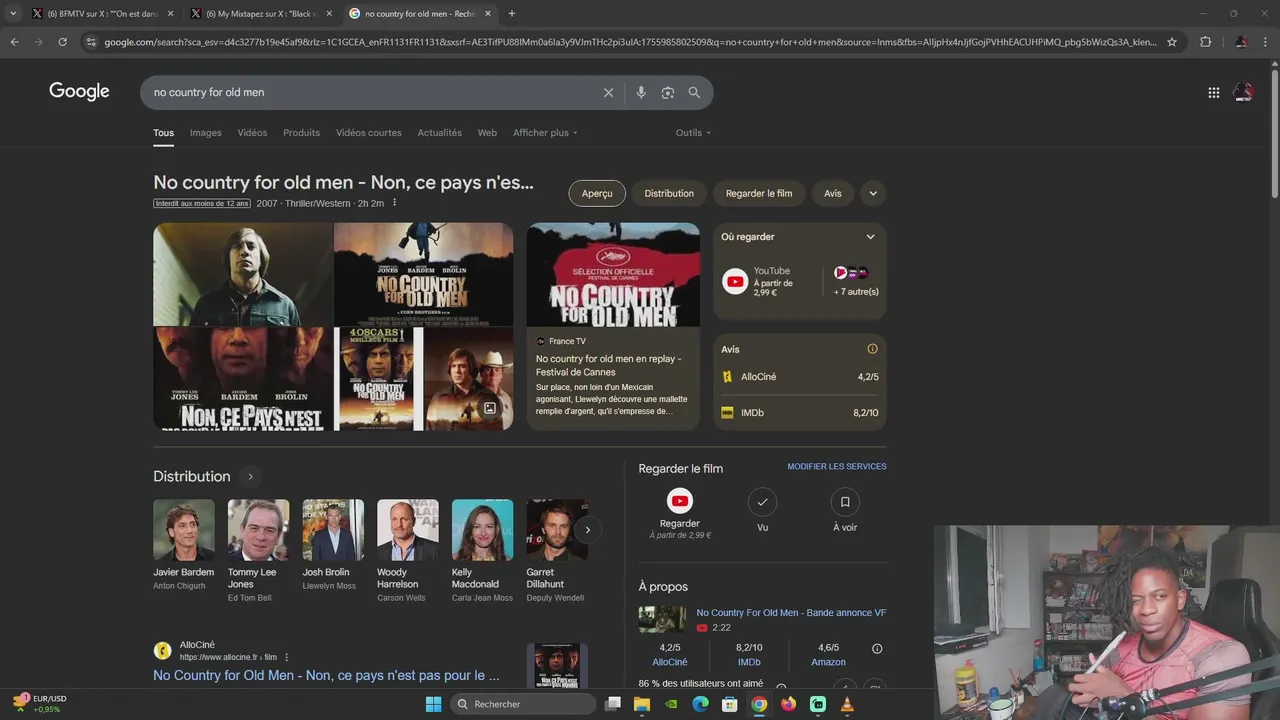
Task: Click the Regarder le film chip
Action: coord(759,193)
